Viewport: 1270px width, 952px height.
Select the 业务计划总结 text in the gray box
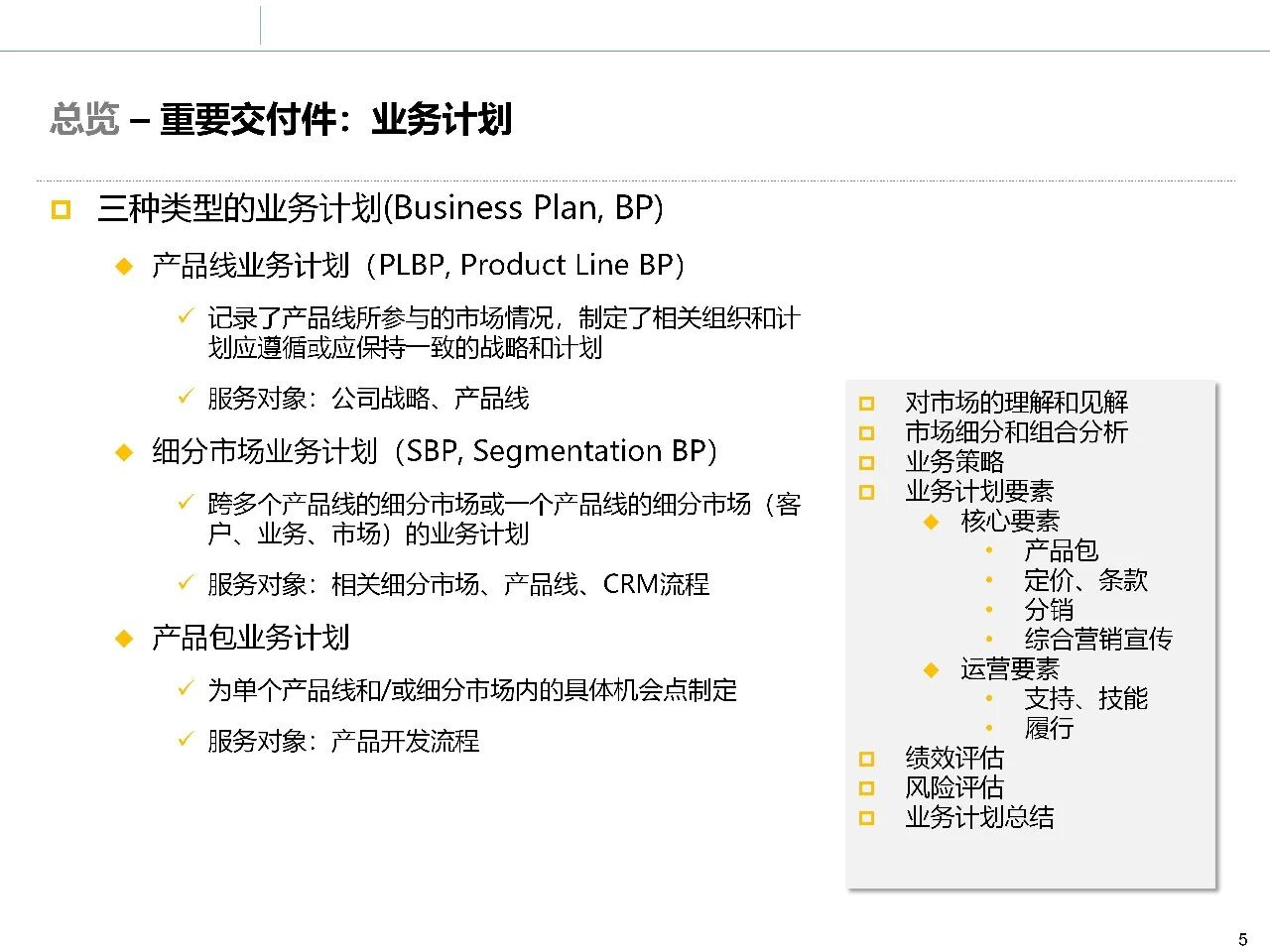[x=979, y=818]
